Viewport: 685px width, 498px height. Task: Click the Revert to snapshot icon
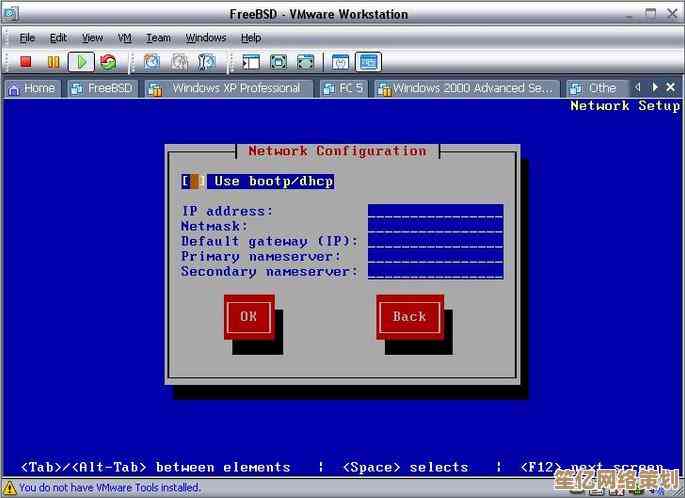(178, 62)
